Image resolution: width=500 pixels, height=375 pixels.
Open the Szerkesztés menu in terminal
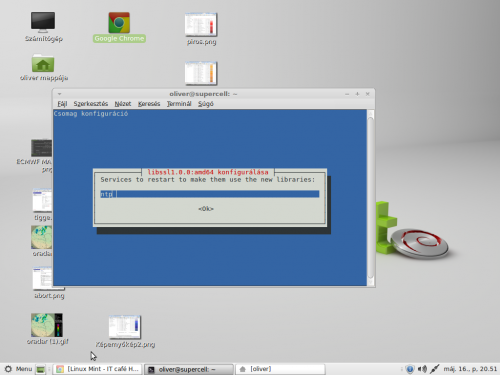point(91,104)
